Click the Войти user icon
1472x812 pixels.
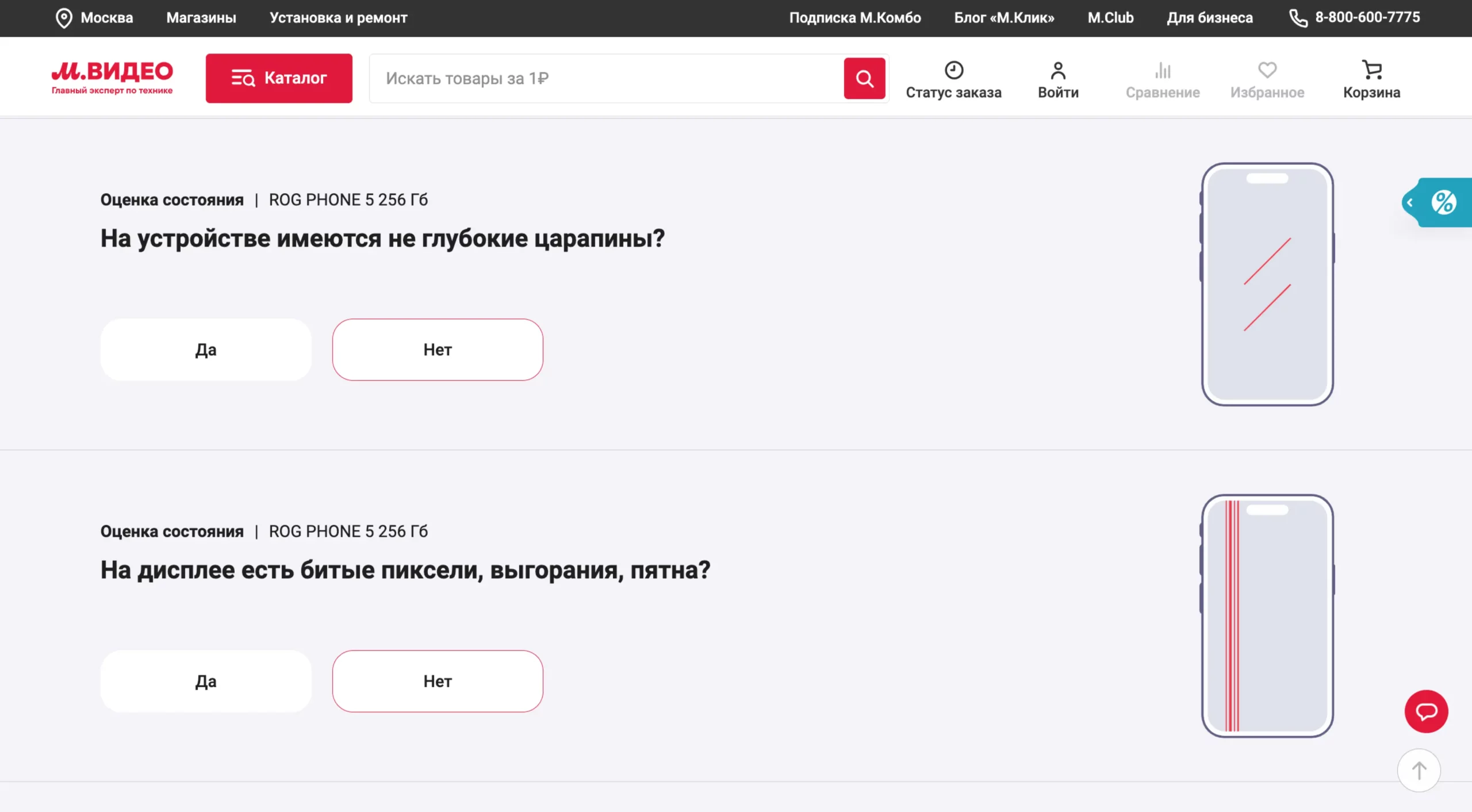[1058, 79]
